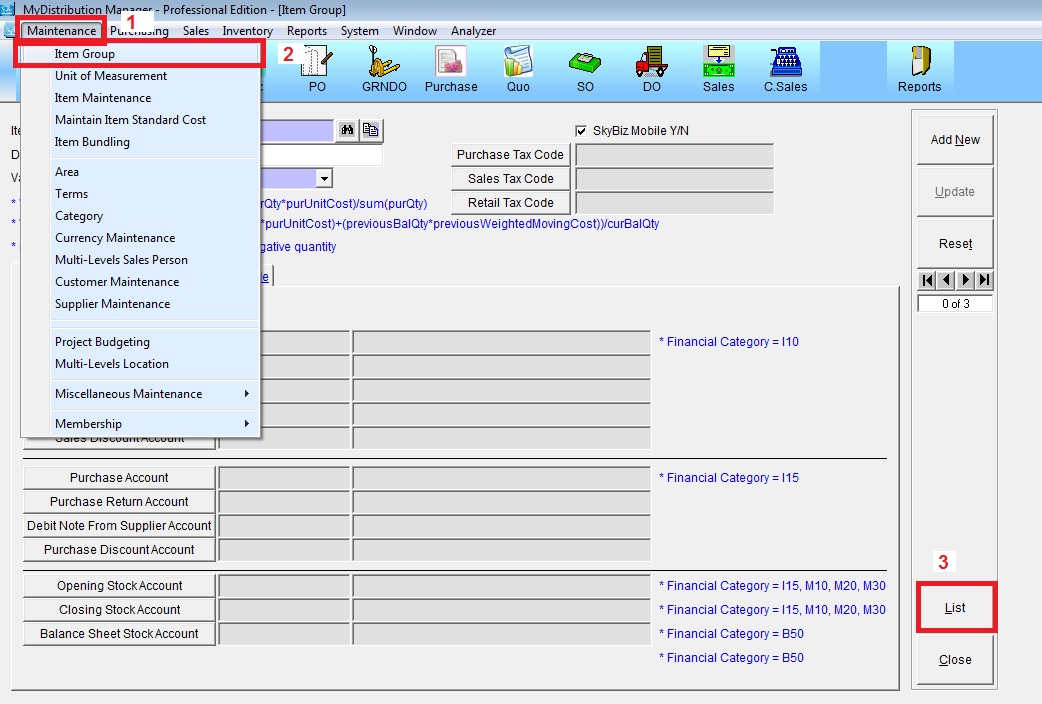1042x704 pixels.
Task: Open the SO sales order icon
Action: 585,66
